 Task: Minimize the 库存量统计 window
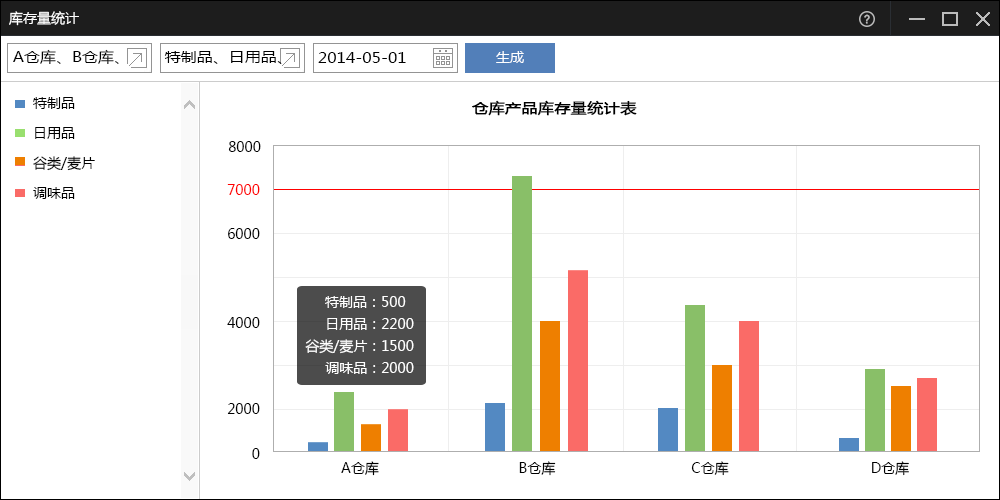click(917, 19)
